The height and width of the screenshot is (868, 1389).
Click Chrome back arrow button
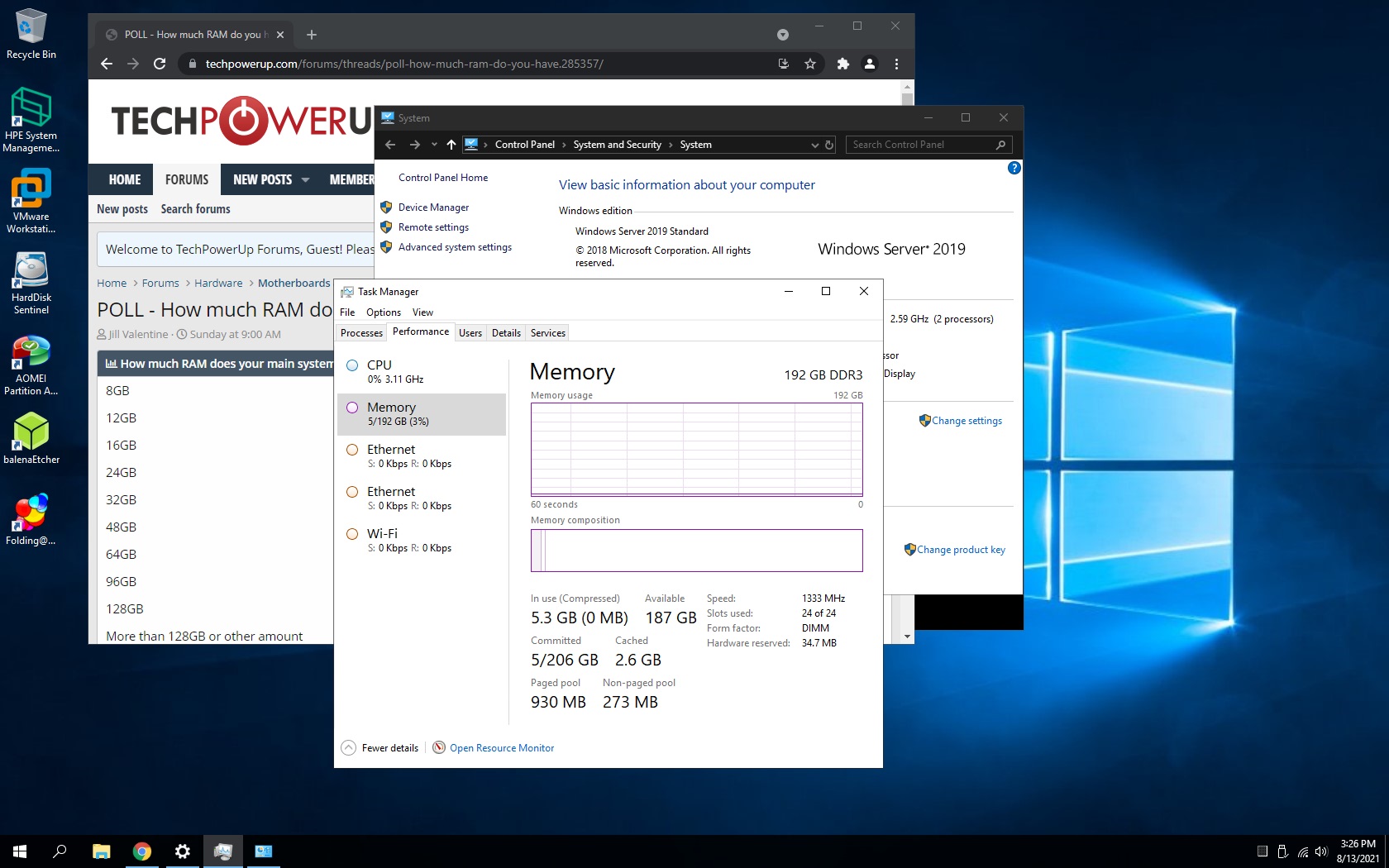point(106,64)
